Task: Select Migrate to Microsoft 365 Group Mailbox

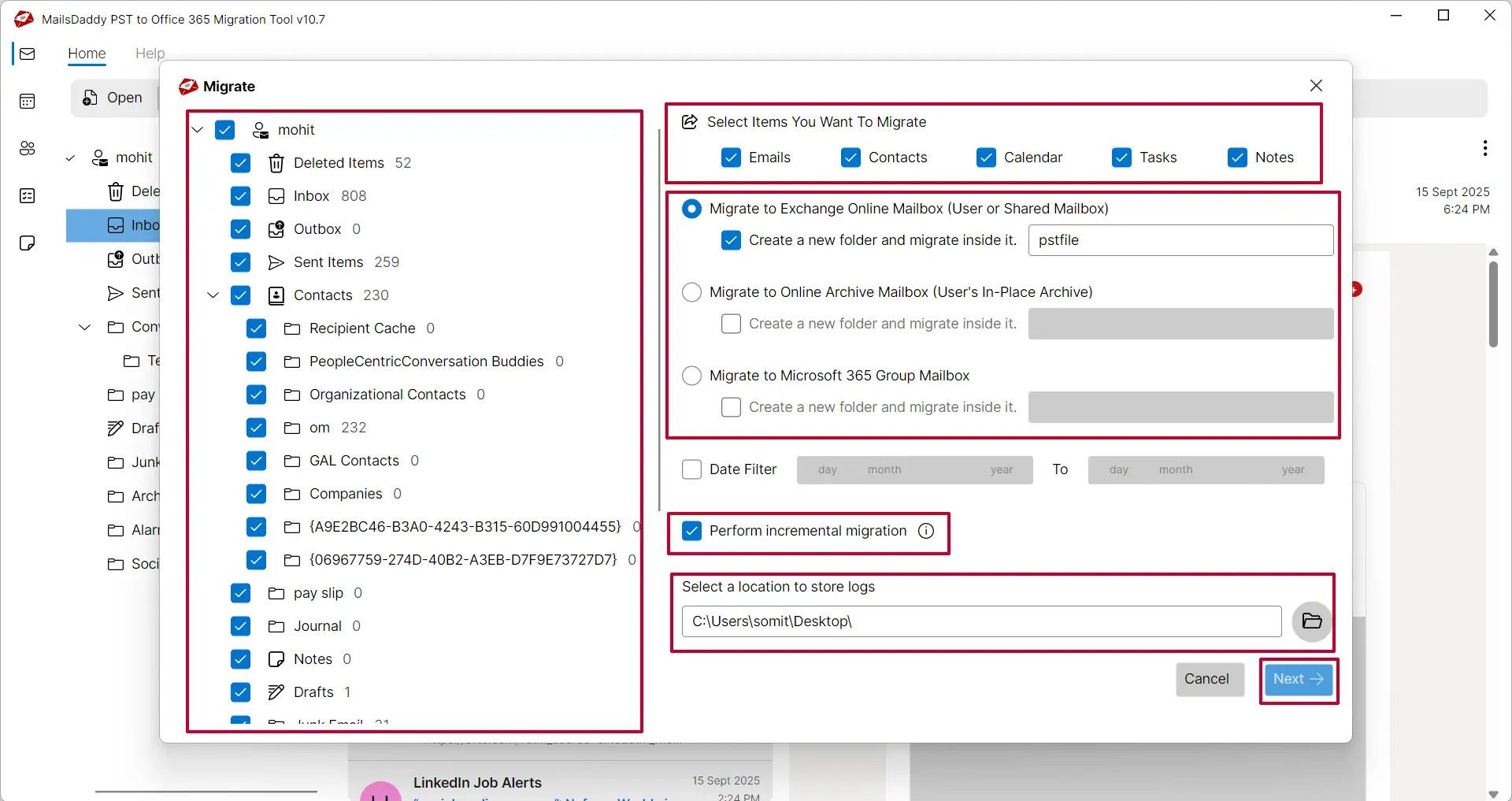Action: 691,376
